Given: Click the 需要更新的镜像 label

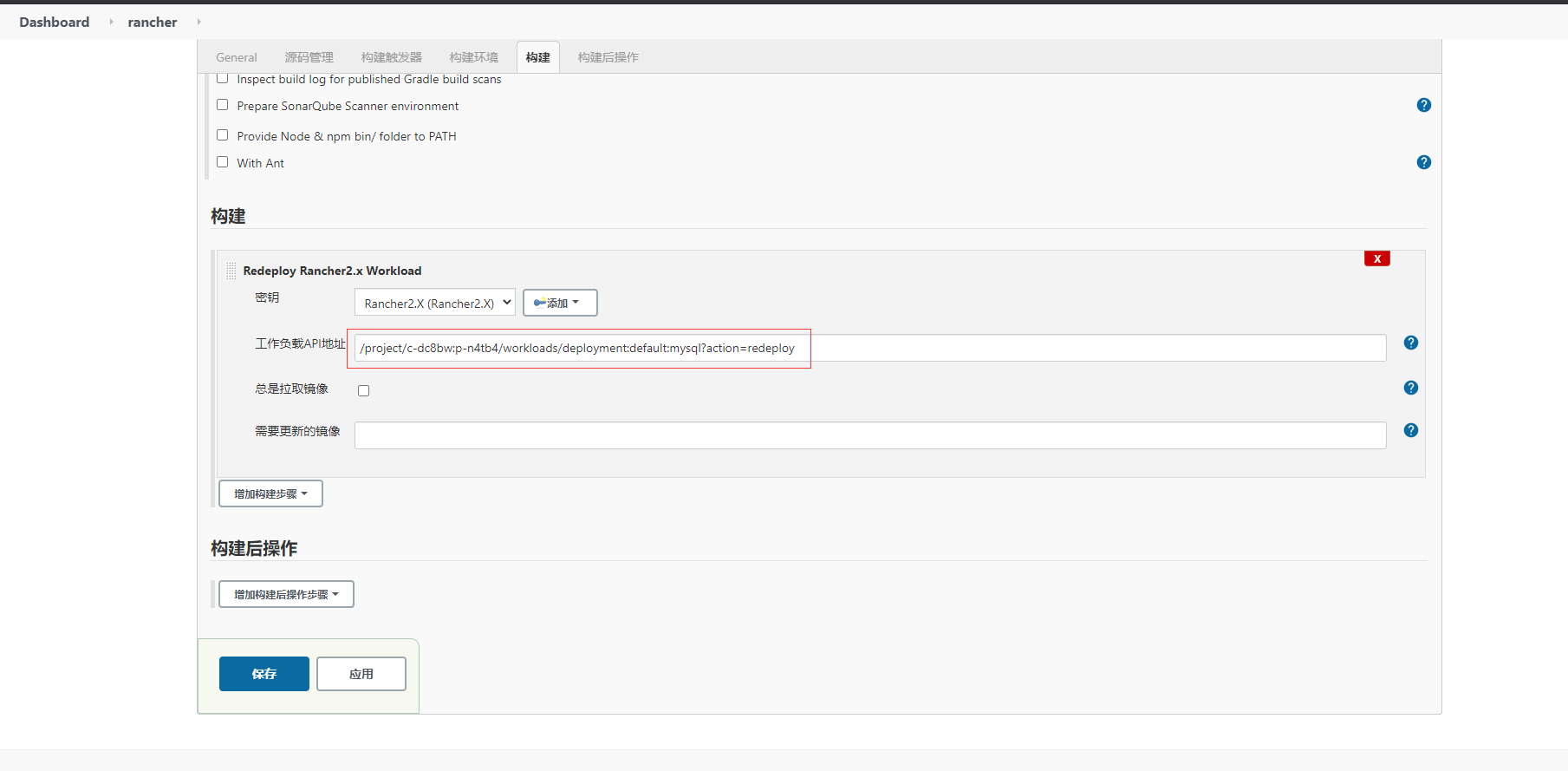Looking at the screenshot, I should coord(297,431).
